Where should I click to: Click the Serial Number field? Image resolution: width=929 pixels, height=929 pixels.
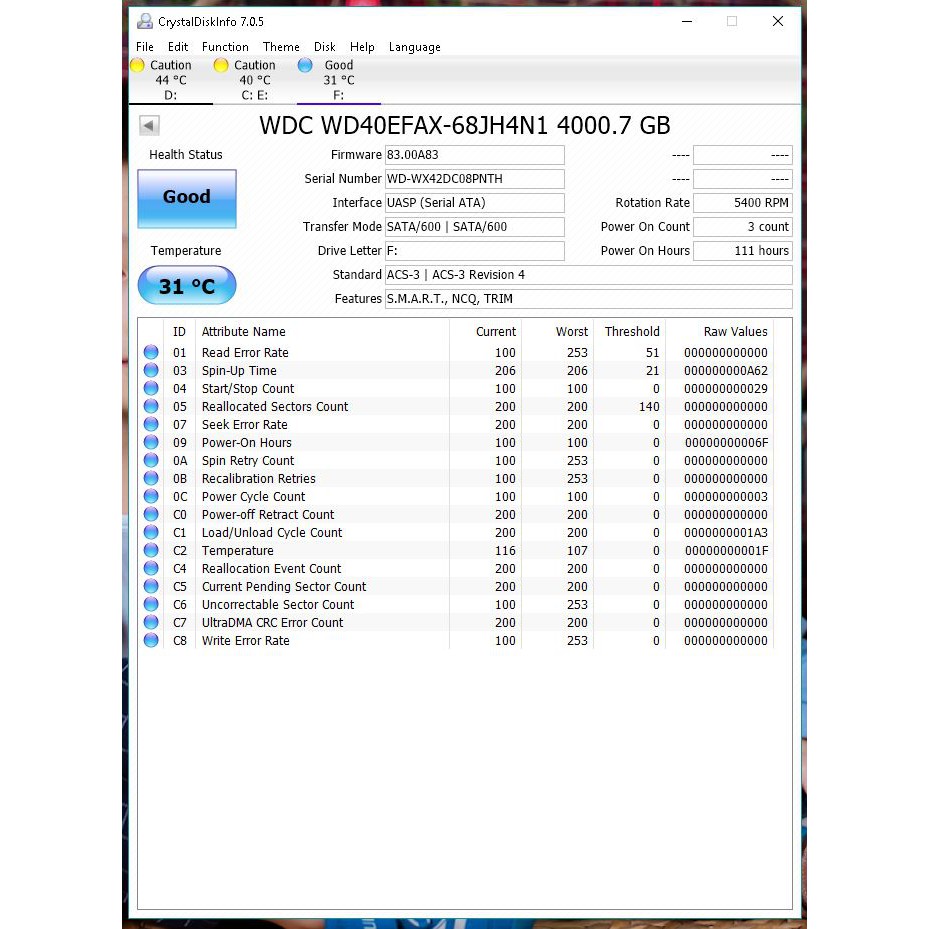click(474, 178)
